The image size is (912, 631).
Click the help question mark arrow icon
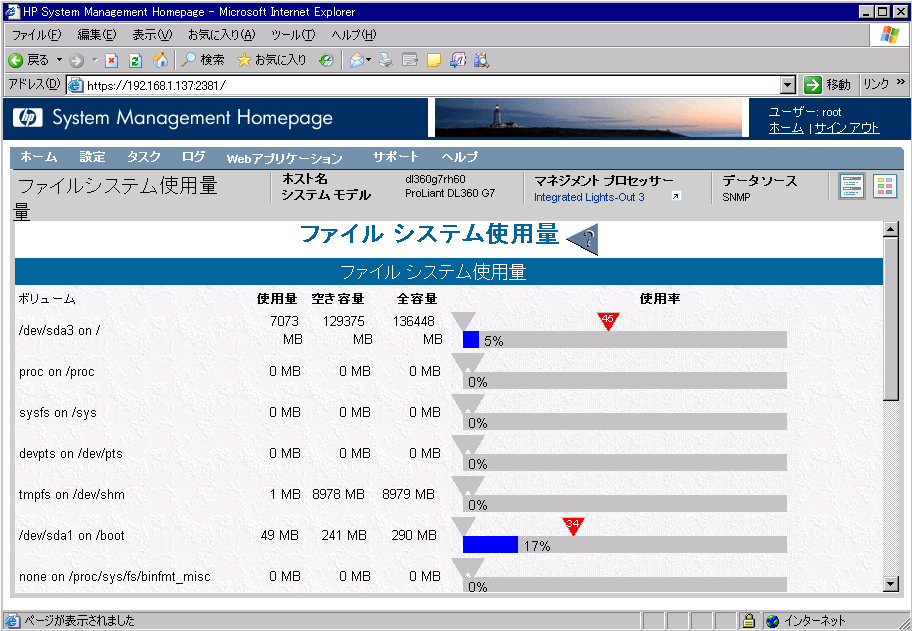coord(583,238)
